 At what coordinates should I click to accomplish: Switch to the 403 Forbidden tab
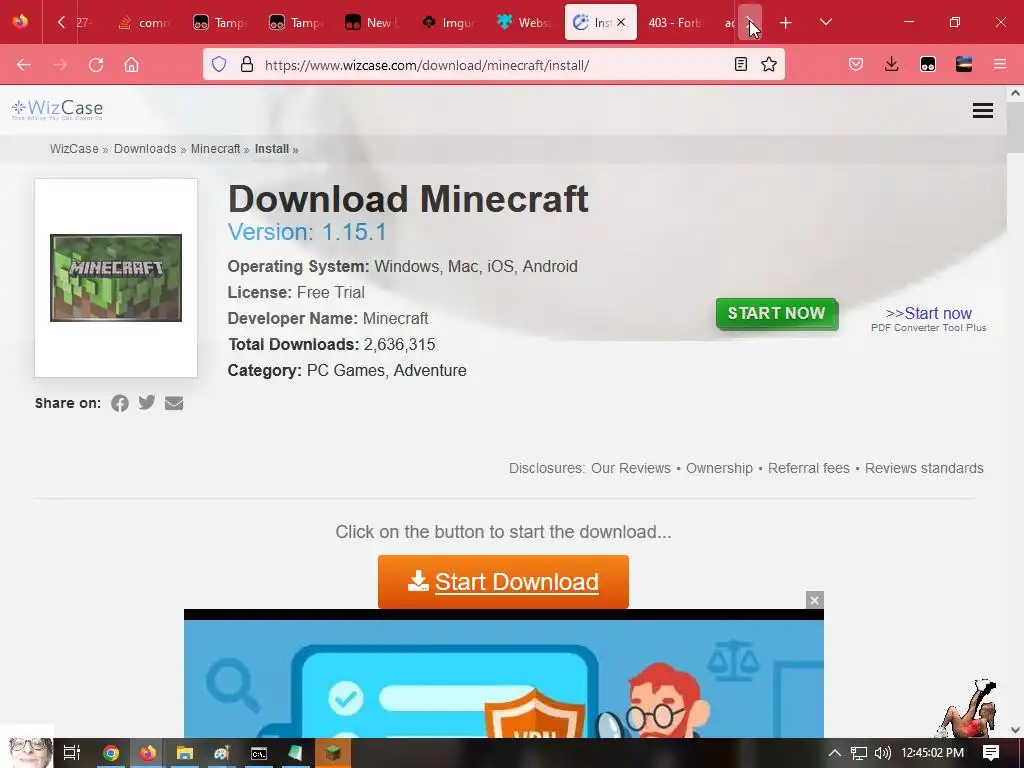[675, 23]
